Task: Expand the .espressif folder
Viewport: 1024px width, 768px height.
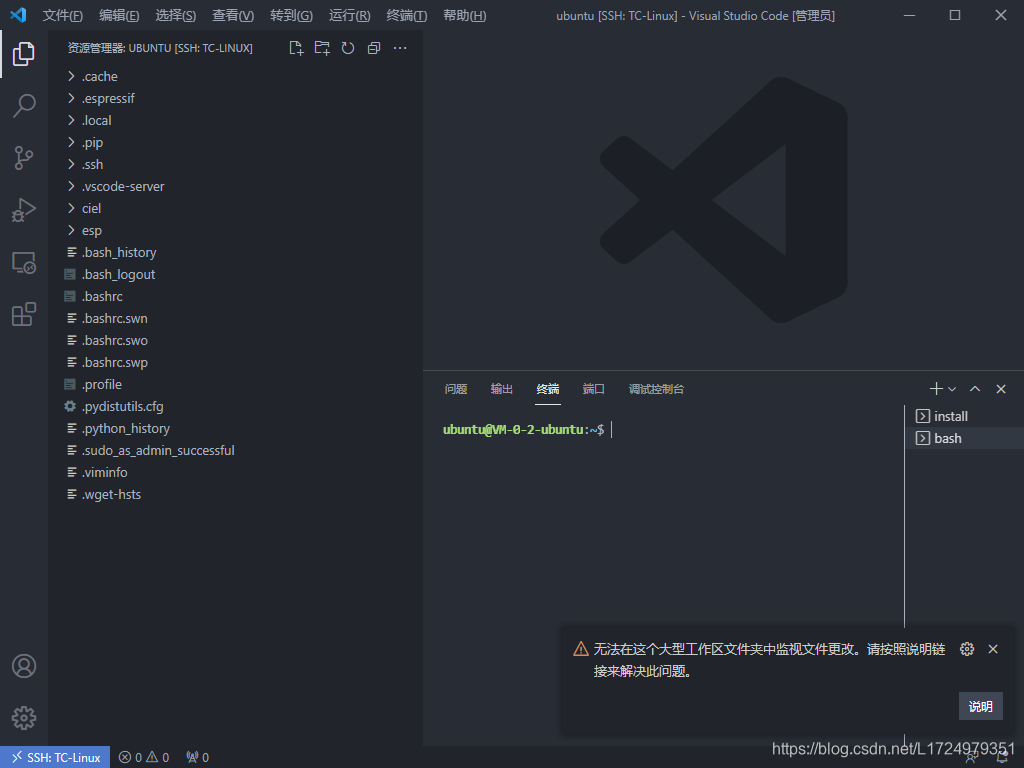Action: pyautogui.click(x=236, y=99)
